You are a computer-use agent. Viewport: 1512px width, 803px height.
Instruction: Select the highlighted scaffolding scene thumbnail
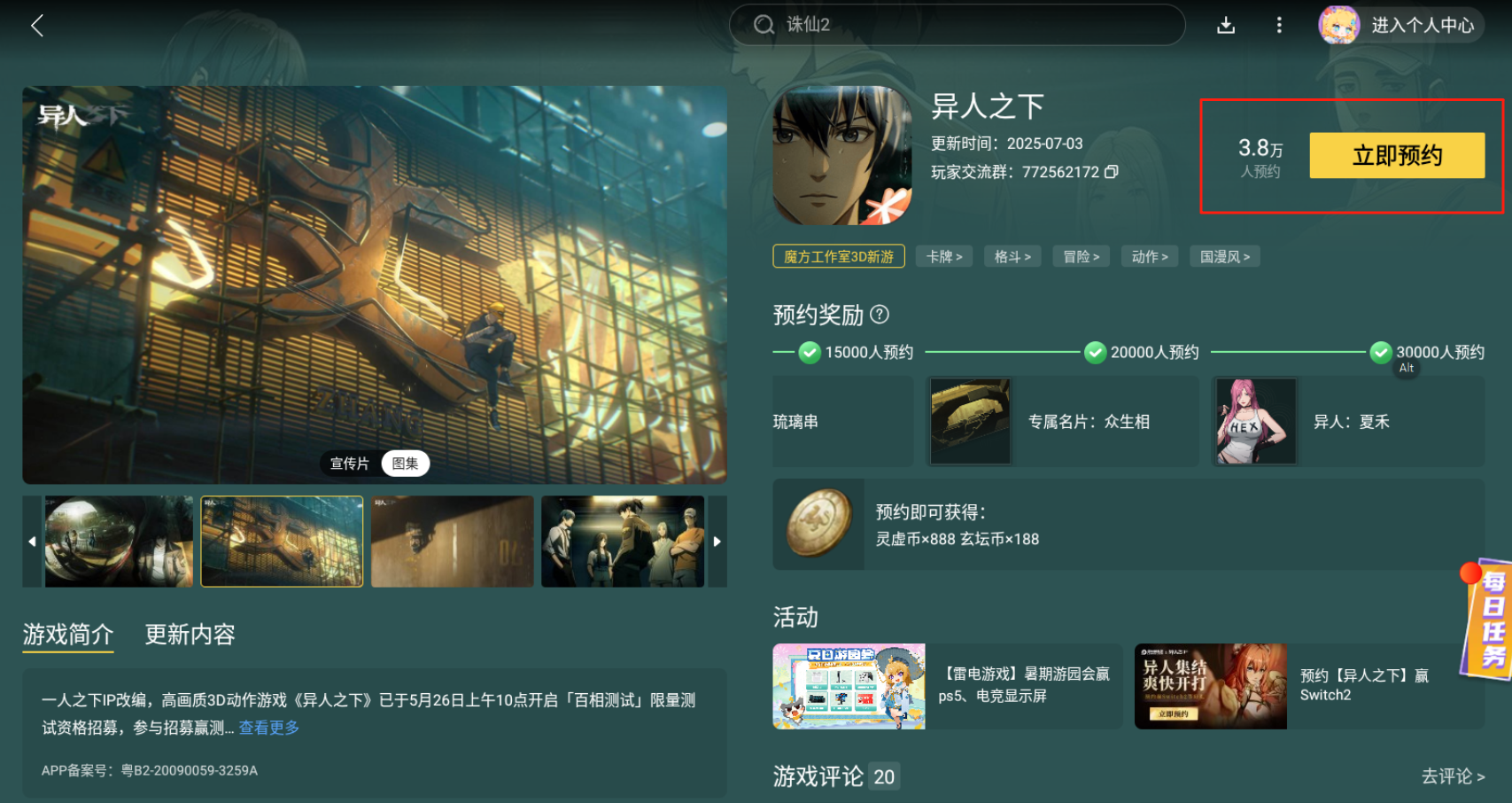[x=282, y=542]
